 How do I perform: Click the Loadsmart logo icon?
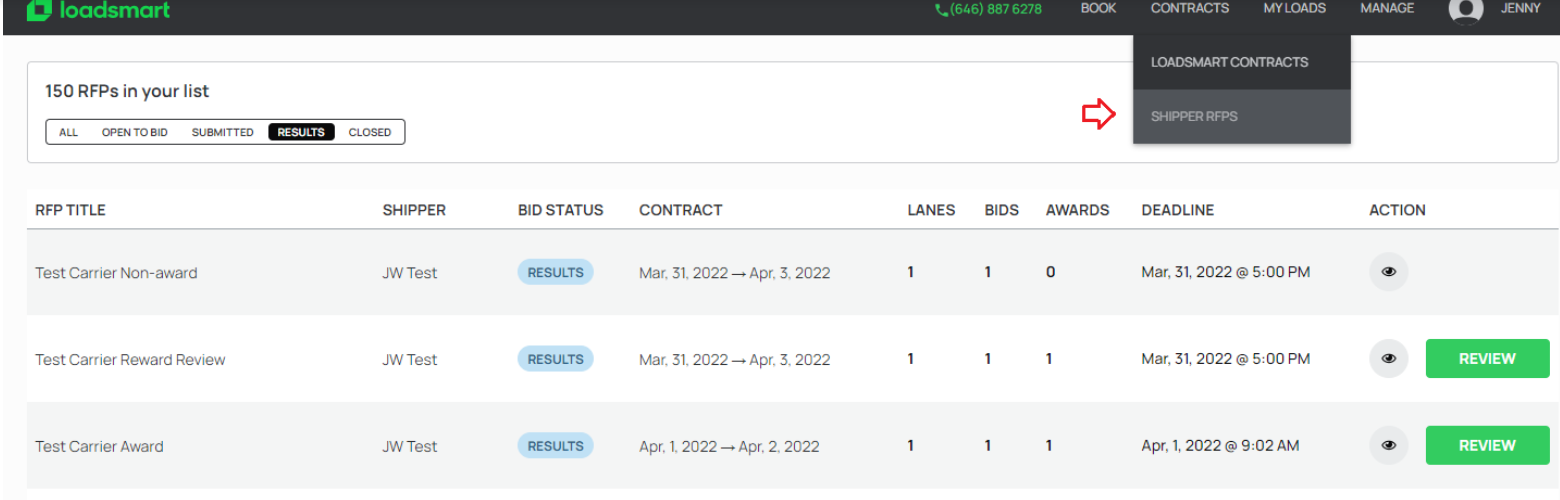38,10
